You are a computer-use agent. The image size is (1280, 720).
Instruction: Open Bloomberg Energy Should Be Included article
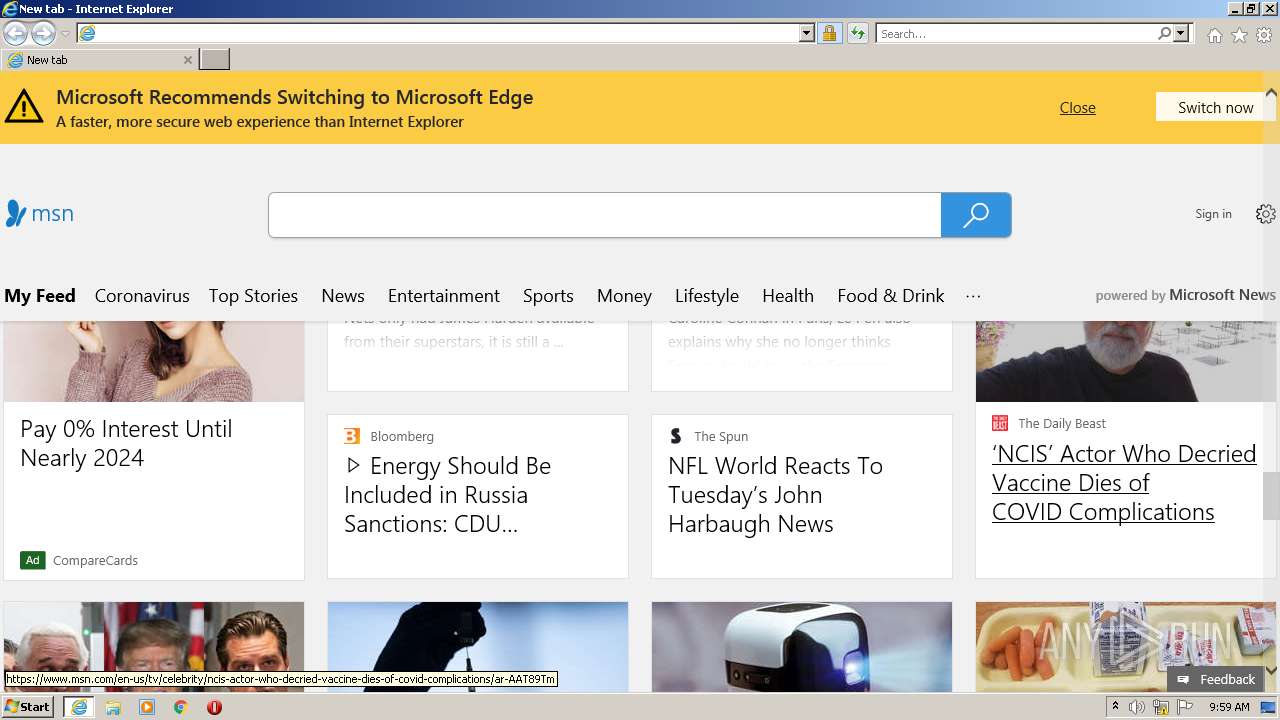point(447,495)
